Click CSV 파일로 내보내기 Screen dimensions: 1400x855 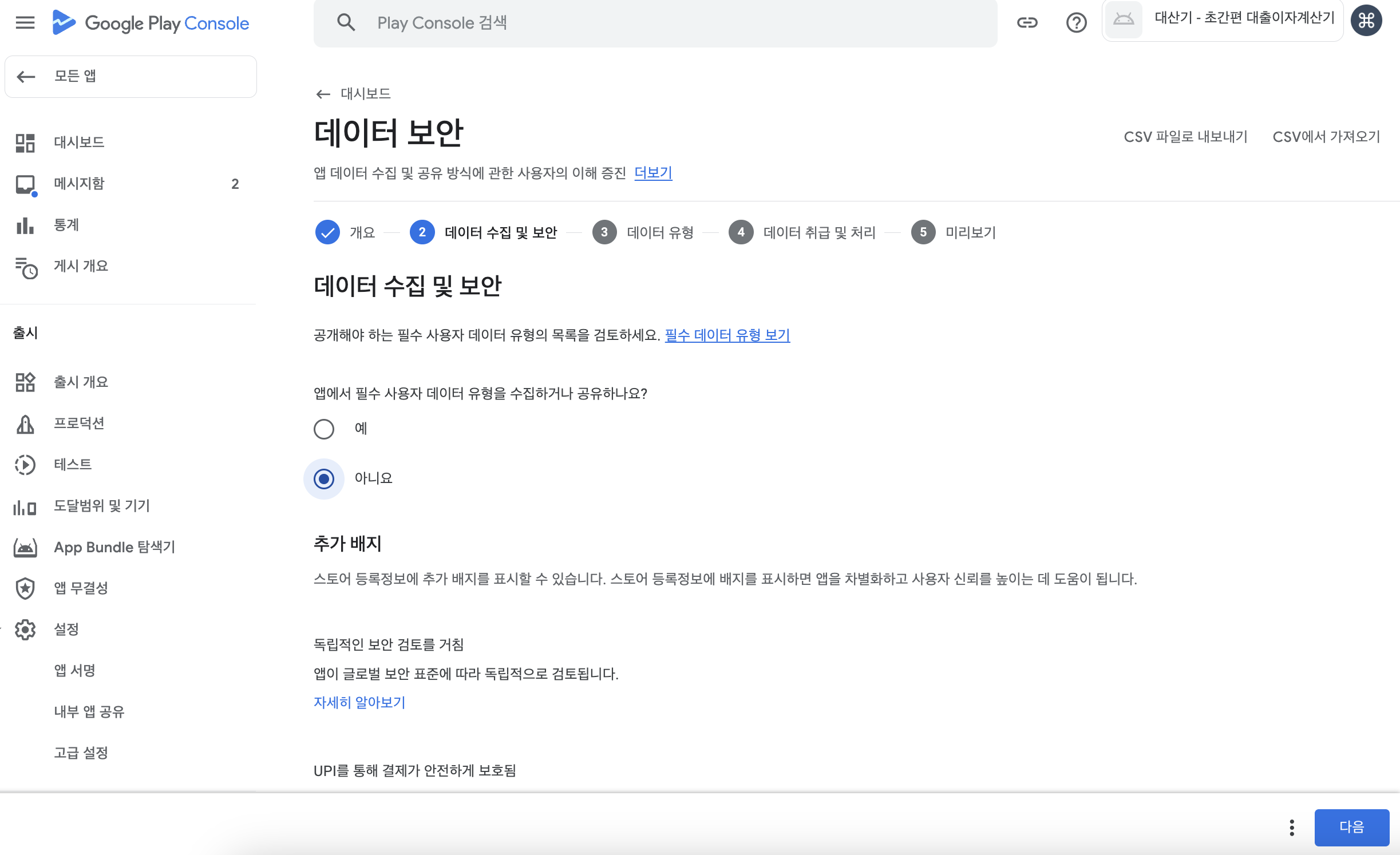[1185, 137]
